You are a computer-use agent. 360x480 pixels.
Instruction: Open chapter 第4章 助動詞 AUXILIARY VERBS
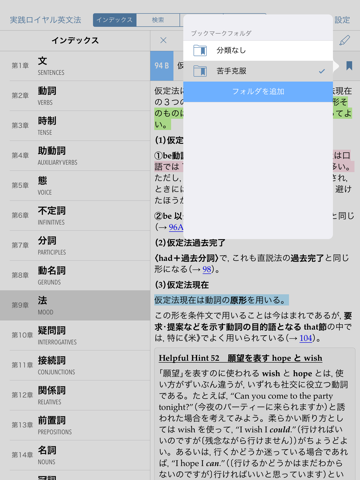(75, 156)
